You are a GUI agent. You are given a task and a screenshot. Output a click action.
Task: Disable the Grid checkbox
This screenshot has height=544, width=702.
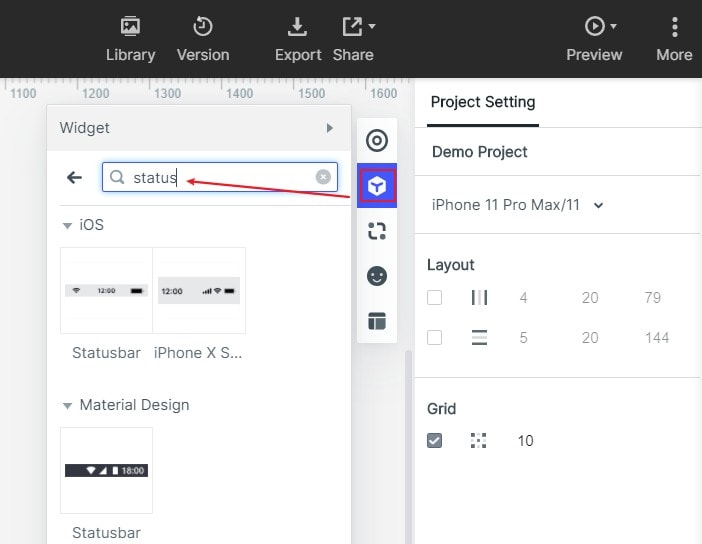coord(434,441)
